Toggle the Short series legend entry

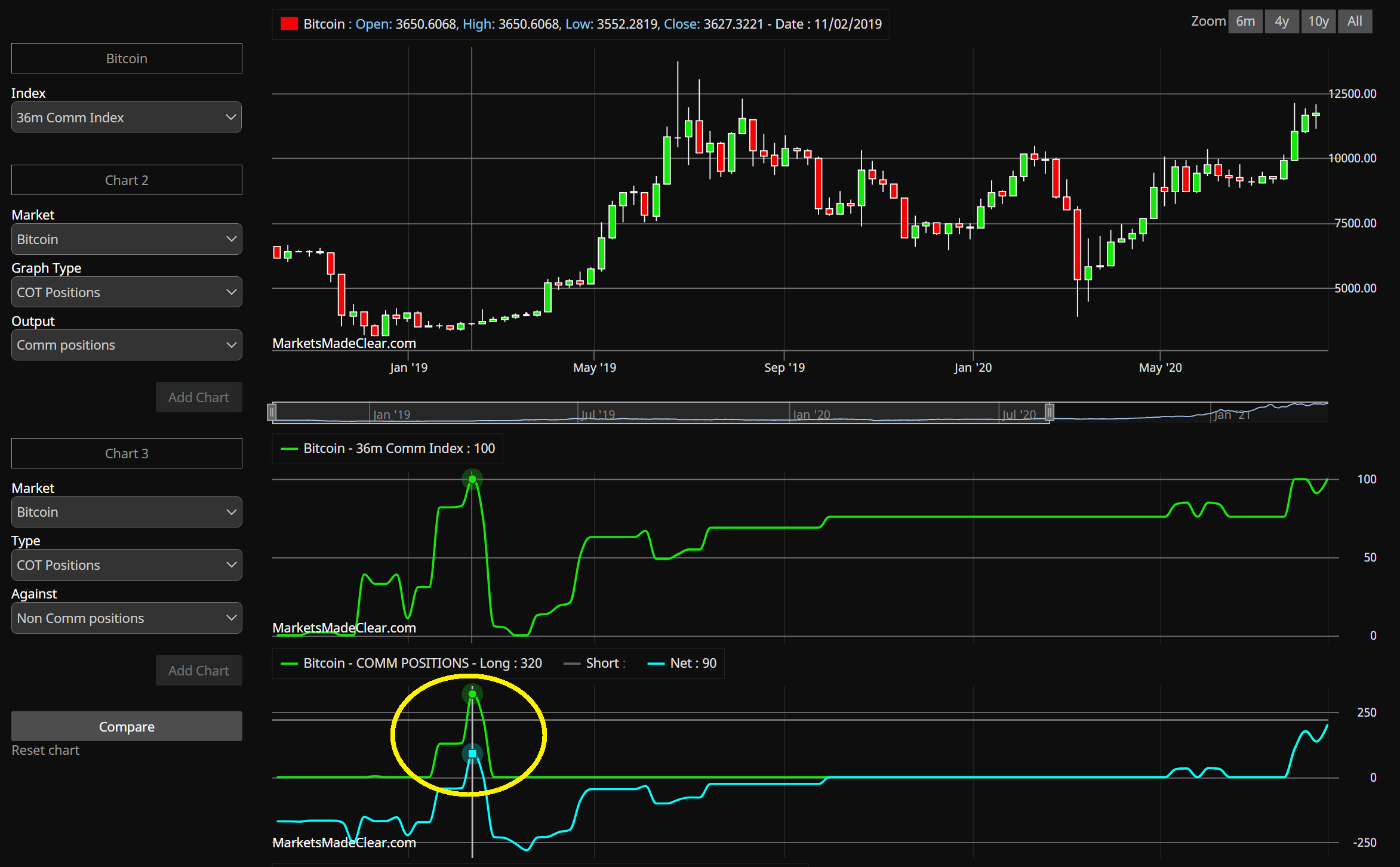[594, 663]
